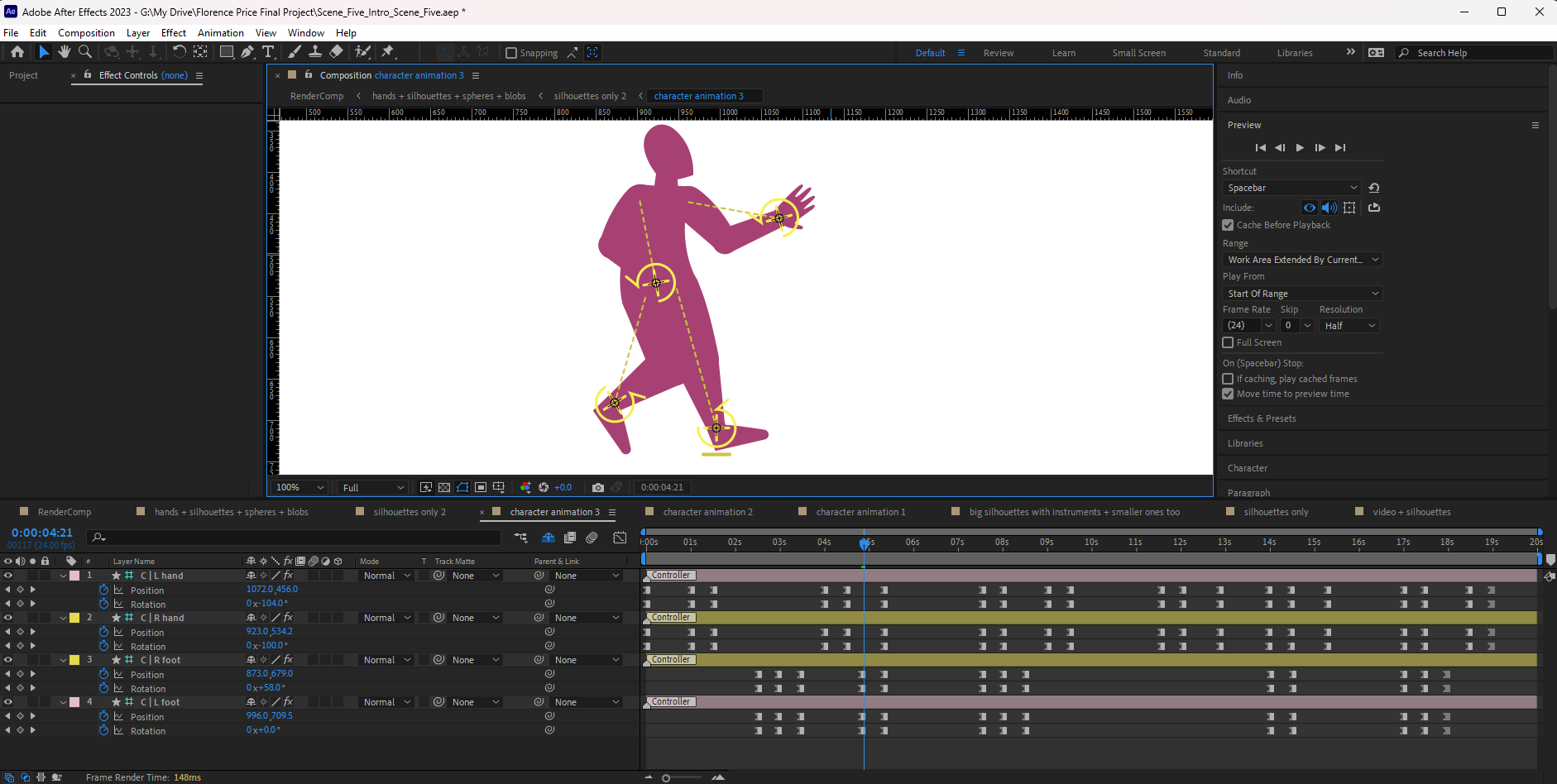Adjust the timeline zoom slider
This screenshot has height=784, width=1557.
(x=683, y=777)
